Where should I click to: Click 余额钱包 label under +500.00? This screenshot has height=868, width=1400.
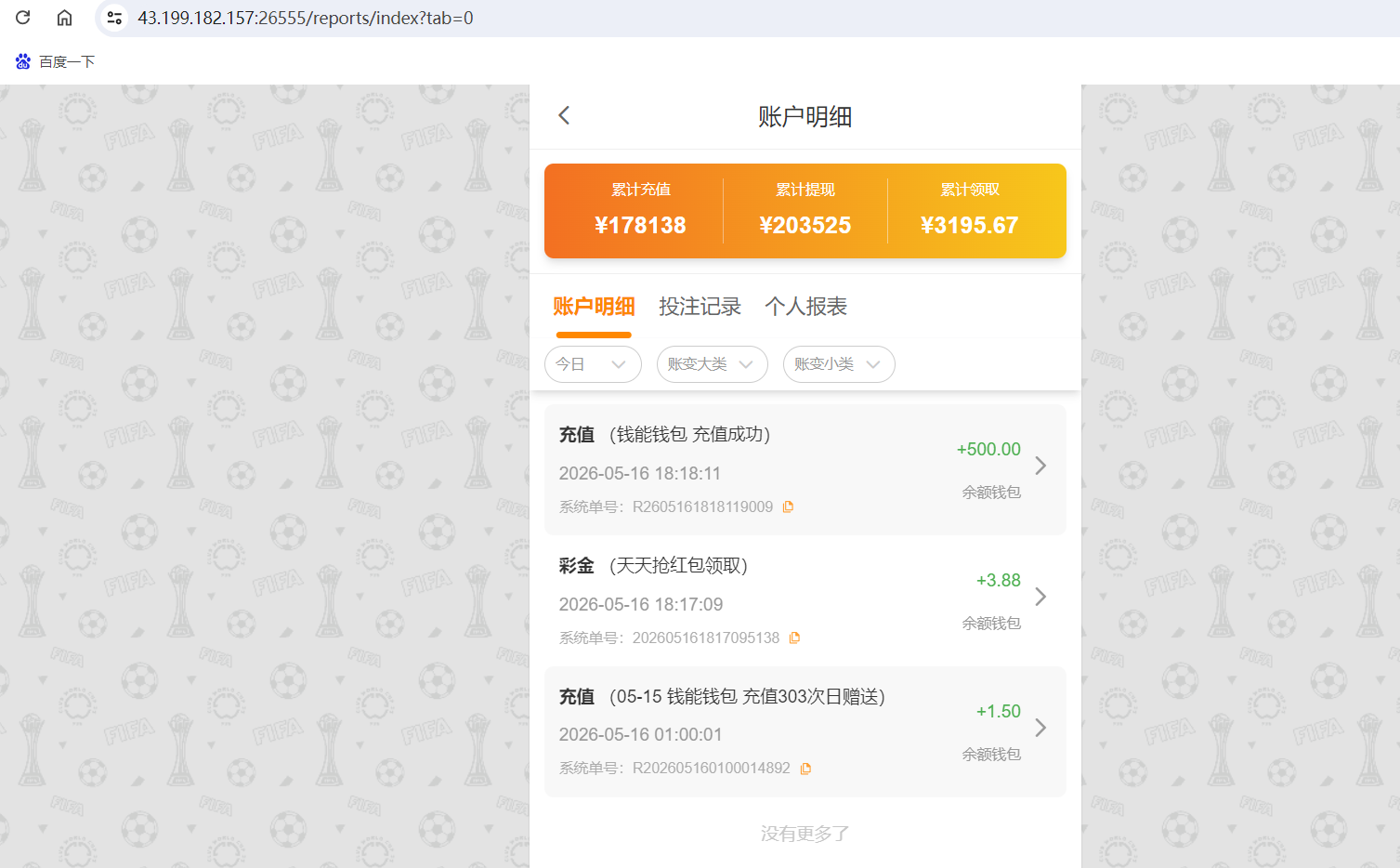tap(991, 492)
